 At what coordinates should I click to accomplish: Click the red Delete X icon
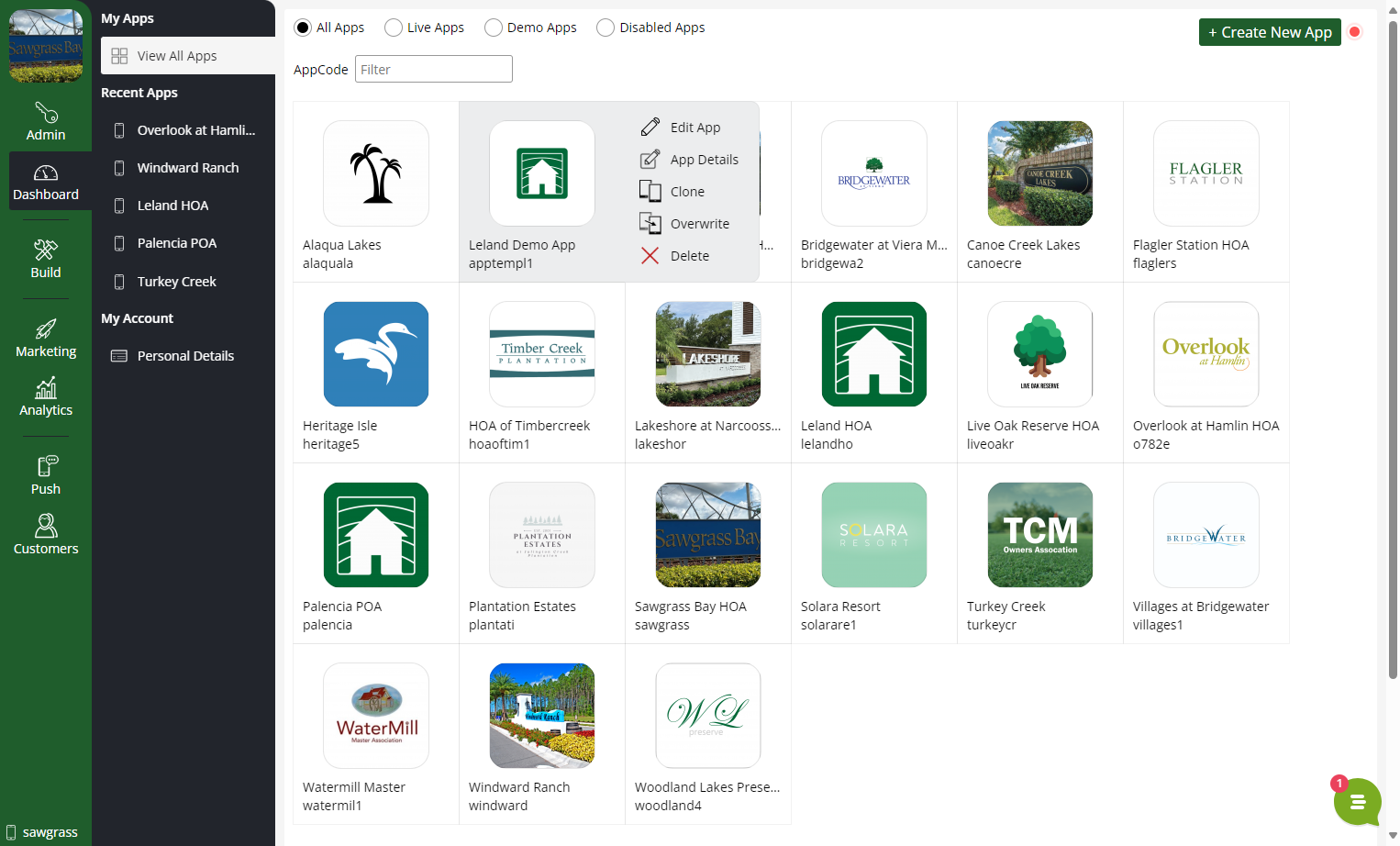pos(650,255)
